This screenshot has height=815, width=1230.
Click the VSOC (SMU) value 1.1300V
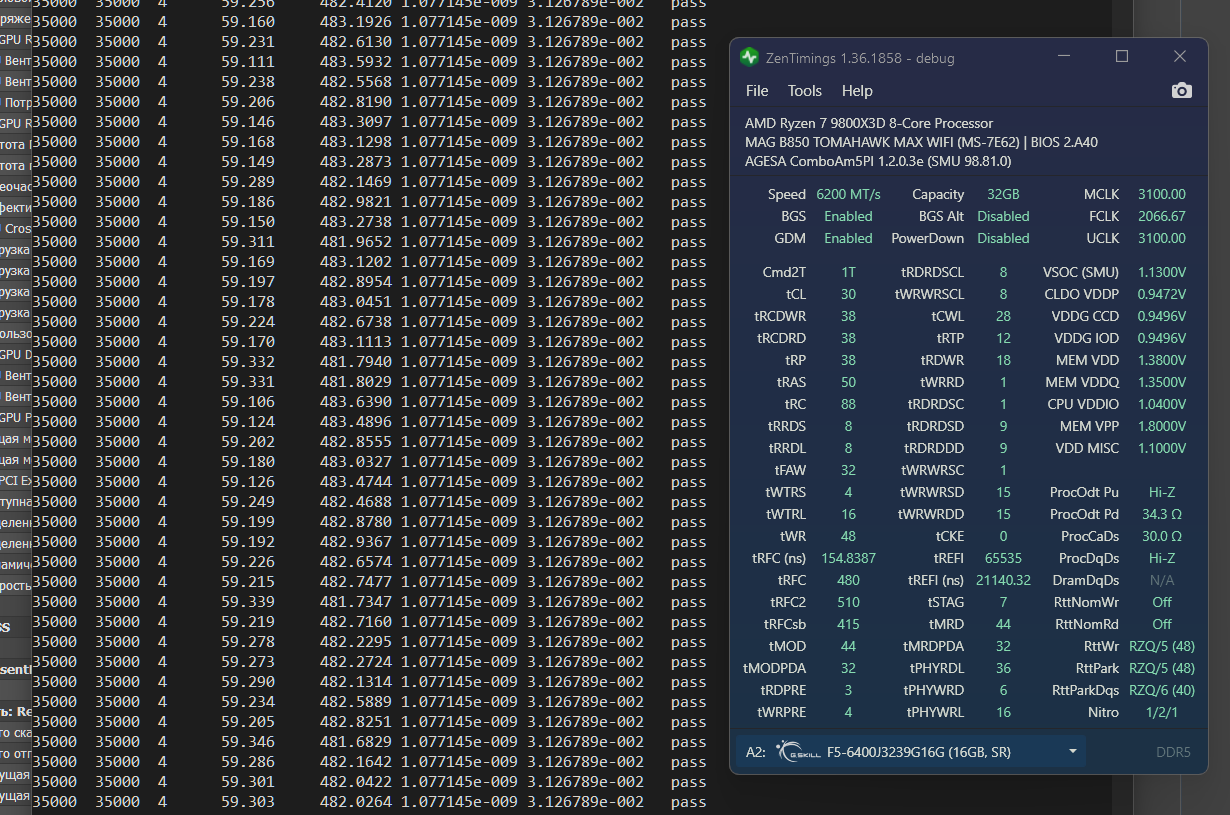coord(1162,273)
